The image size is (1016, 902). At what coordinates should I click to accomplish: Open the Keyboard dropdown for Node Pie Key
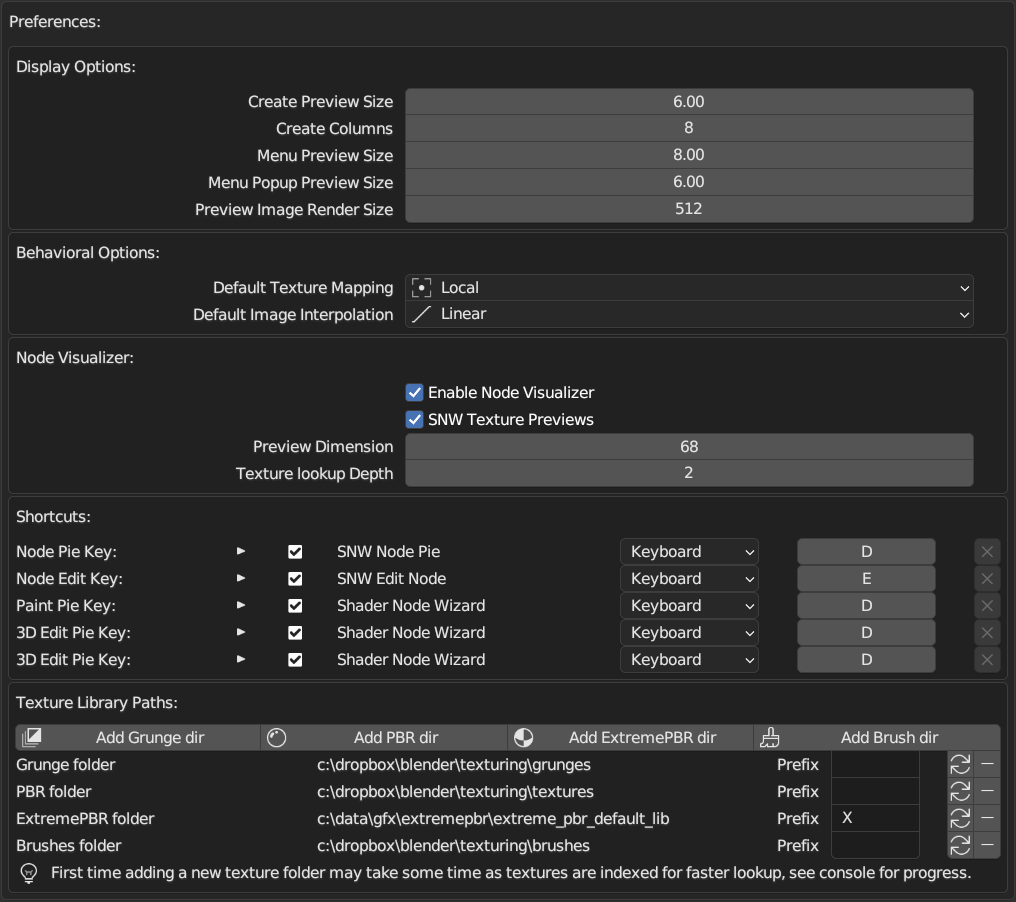689,551
